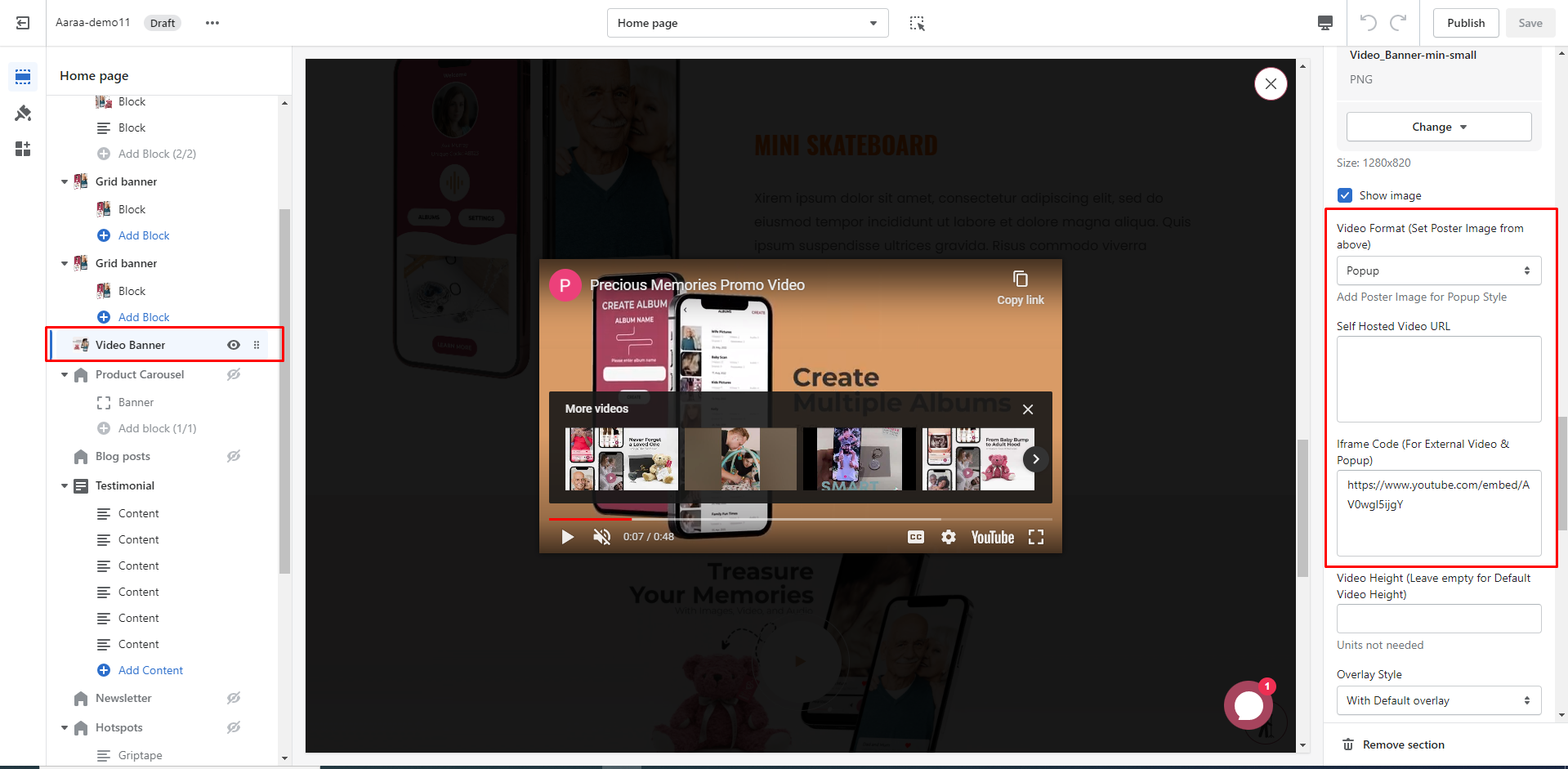
Task: Click the right settings panel scrollbar
Action: (x=1562, y=474)
